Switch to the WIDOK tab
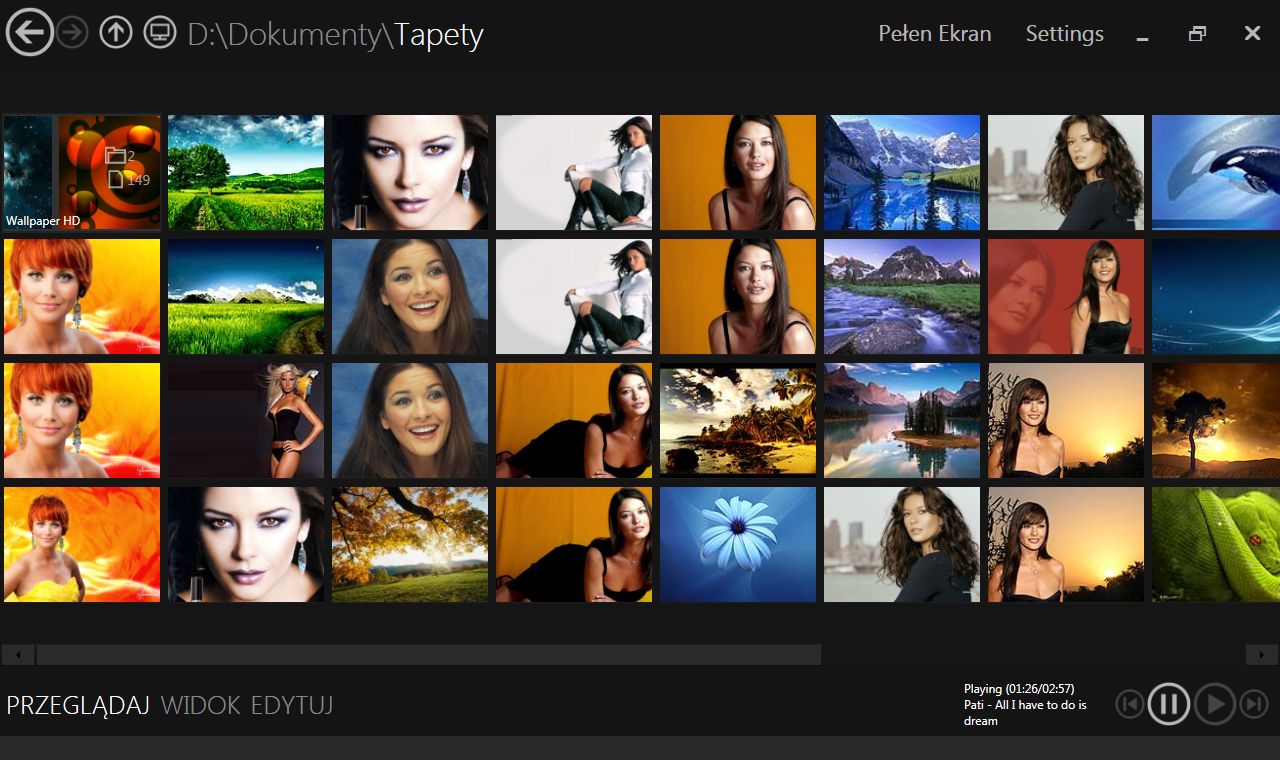Viewport: 1280px width, 760px height. (x=200, y=706)
